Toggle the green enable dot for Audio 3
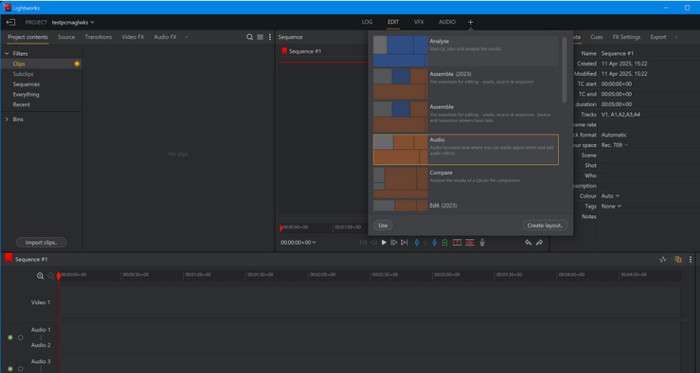This screenshot has width=700, height=373. coord(10,369)
